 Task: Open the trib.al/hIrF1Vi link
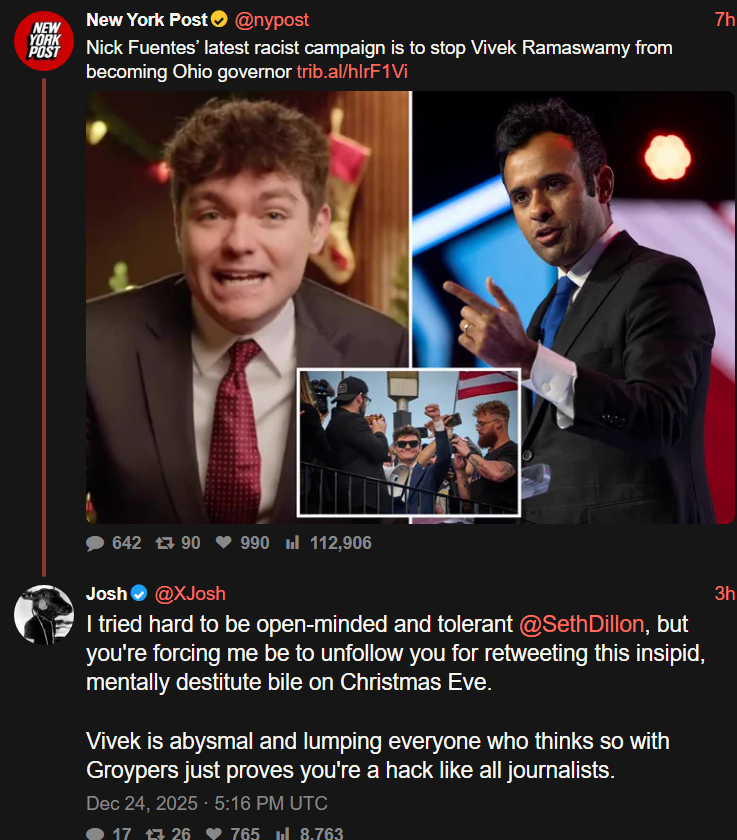pos(352,72)
